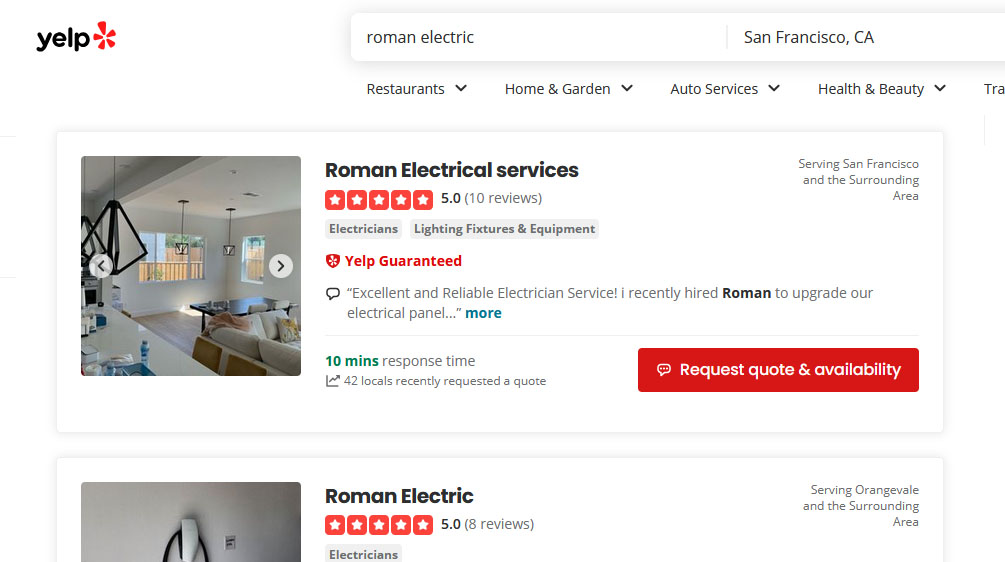Image resolution: width=1005 pixels, height=562 pixels.
Task: Click the Yelp logo
Action: 76,38
